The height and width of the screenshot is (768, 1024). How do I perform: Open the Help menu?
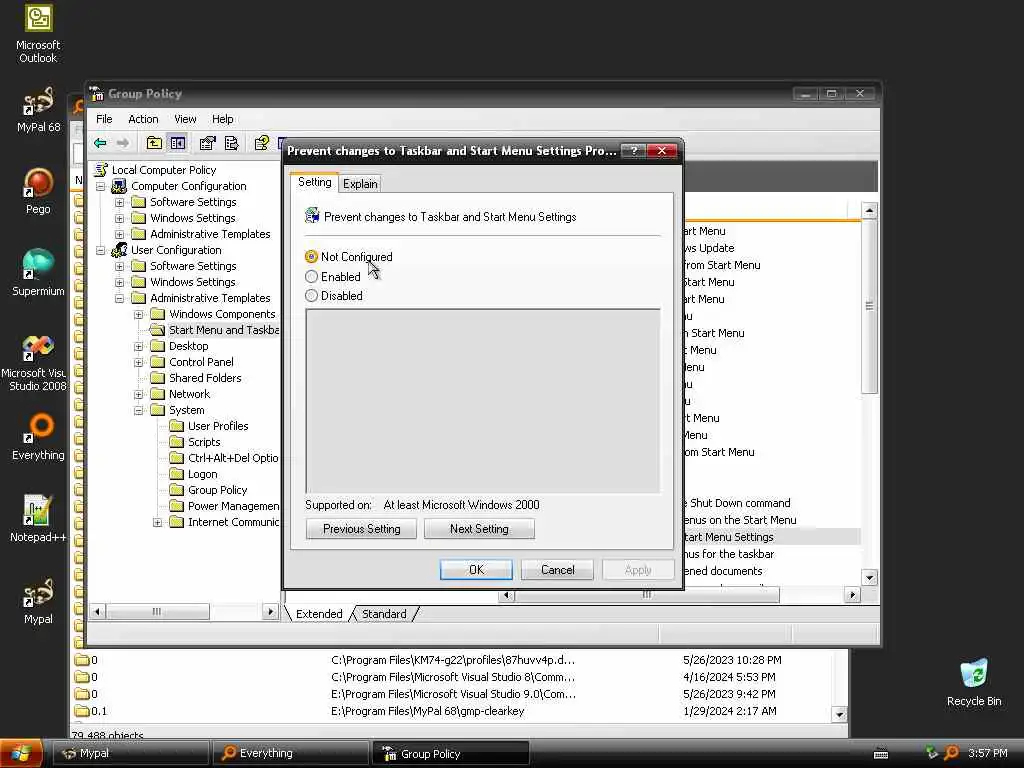[x=222, y=119]
